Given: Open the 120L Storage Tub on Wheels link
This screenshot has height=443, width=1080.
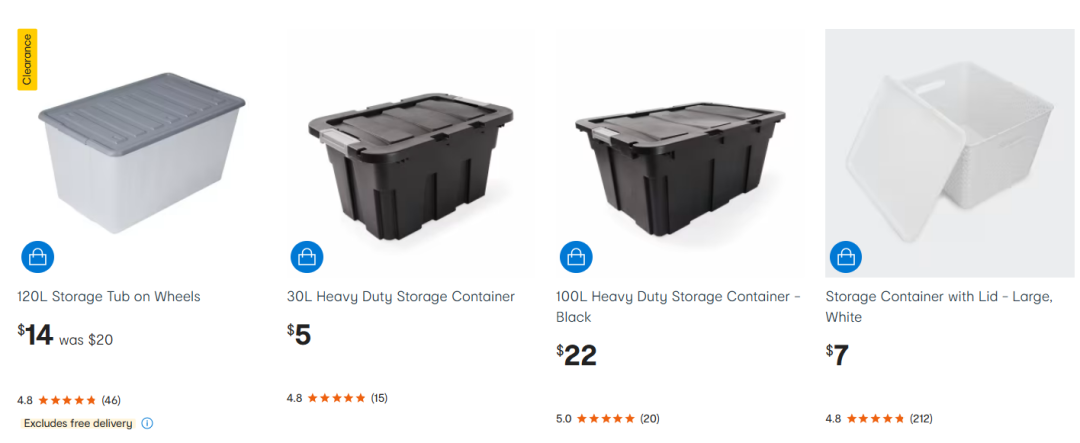Looking at the screenshot, I should coord(109,296).
